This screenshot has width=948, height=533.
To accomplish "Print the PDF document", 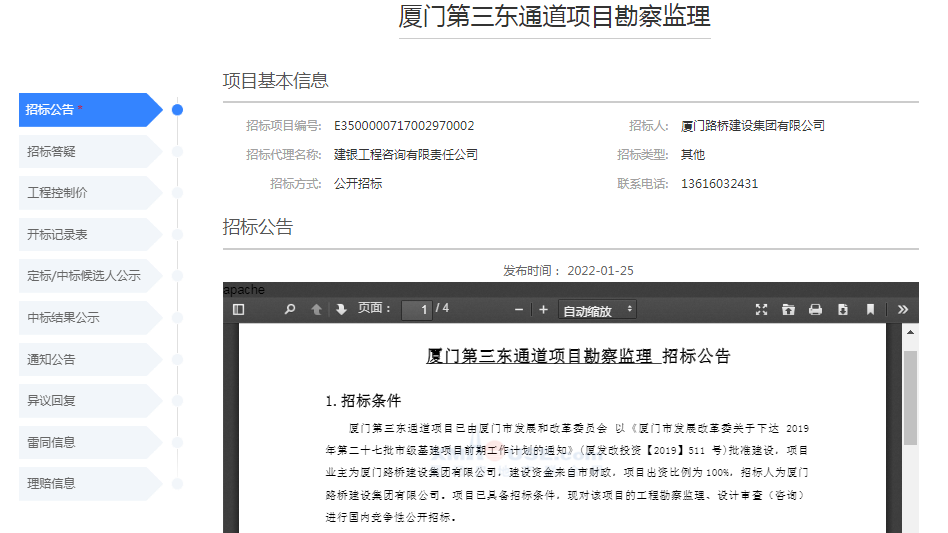I will click(x=815, y=310).
